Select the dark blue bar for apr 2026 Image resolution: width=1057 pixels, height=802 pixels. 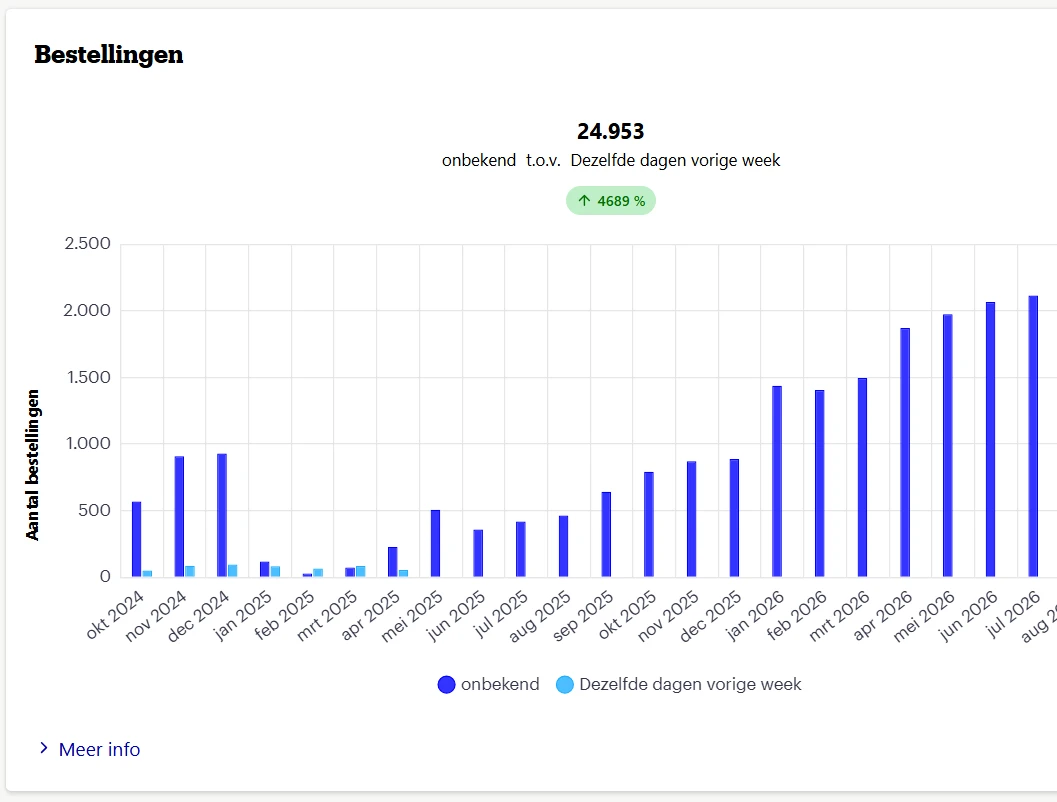905,452
